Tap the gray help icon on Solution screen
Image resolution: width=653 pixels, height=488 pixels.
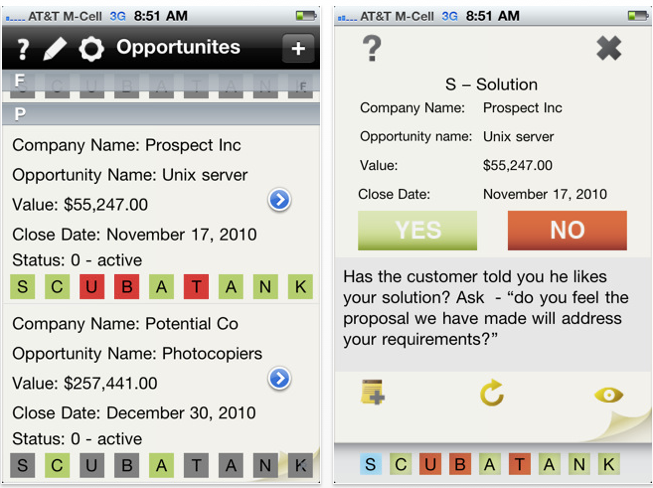click(372, 48)
